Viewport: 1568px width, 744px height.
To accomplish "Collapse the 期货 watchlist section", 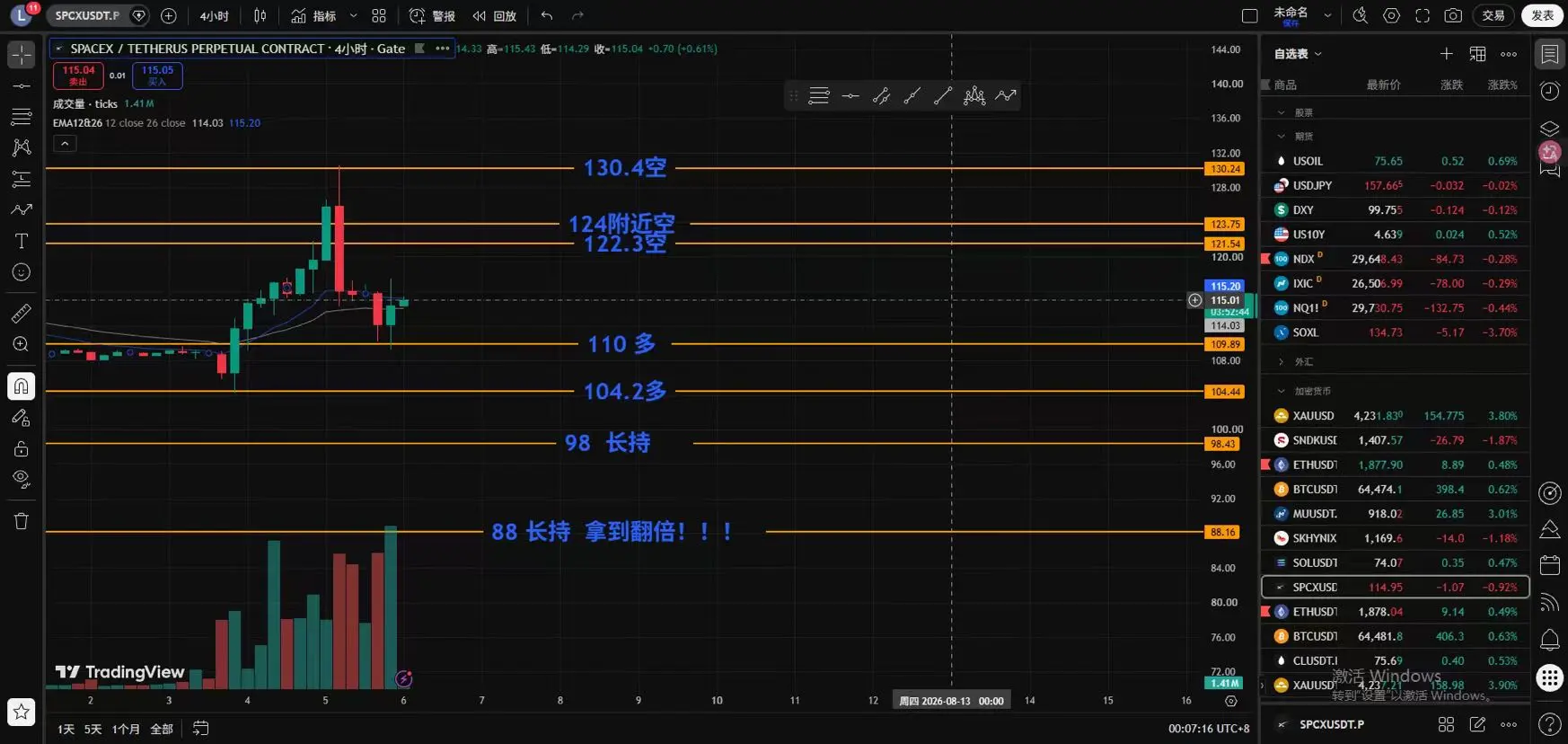I will 1282,137.
